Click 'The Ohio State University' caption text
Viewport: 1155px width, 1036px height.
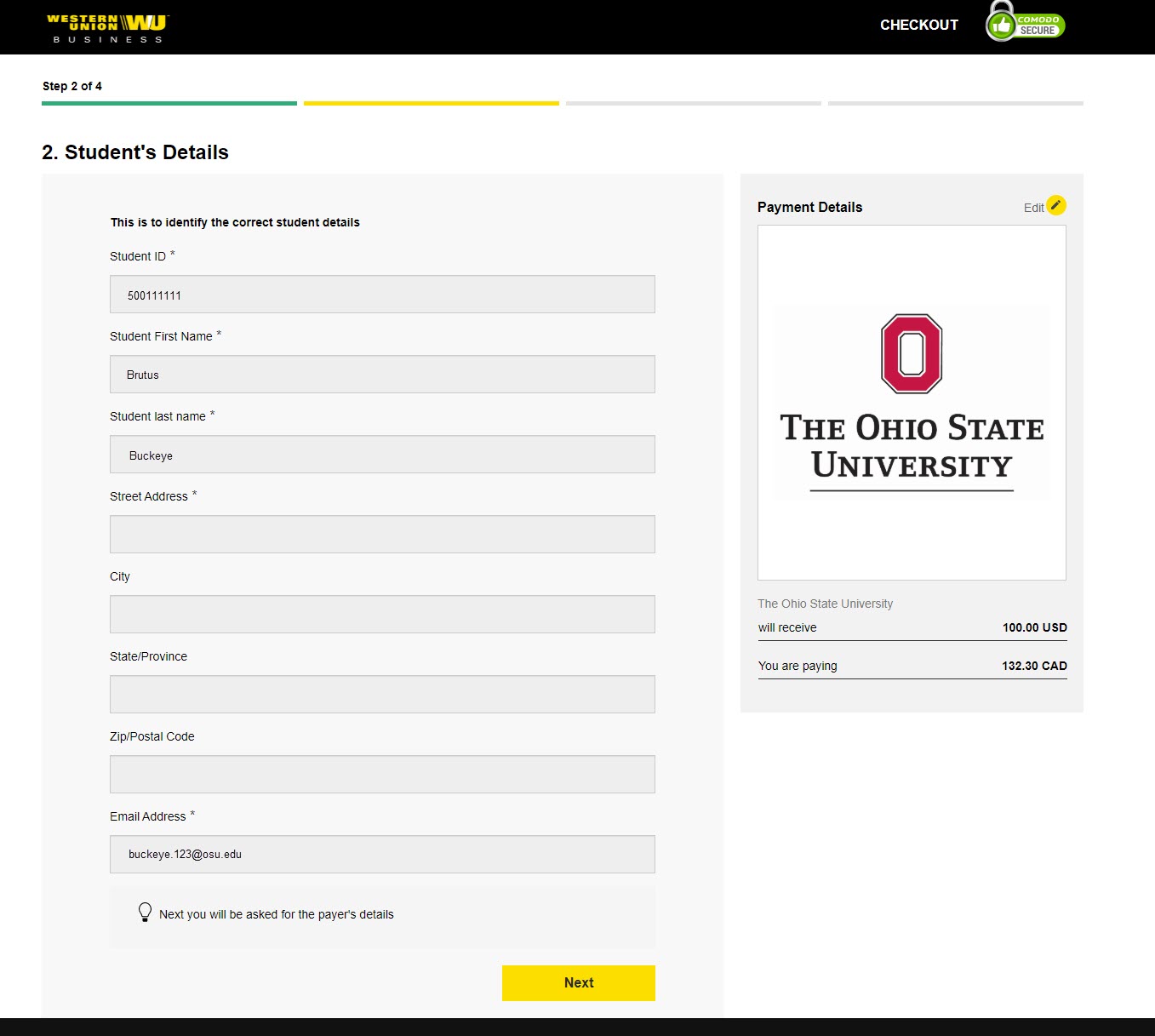pyautogui.click(x=825, y=604)
